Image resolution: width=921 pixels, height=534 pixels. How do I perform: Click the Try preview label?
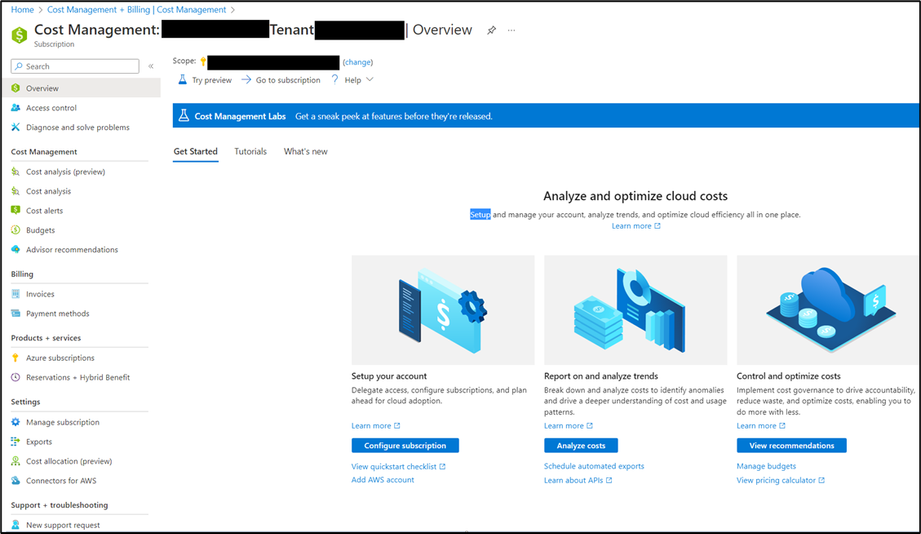pyautogui.click(x=212, y=80)
